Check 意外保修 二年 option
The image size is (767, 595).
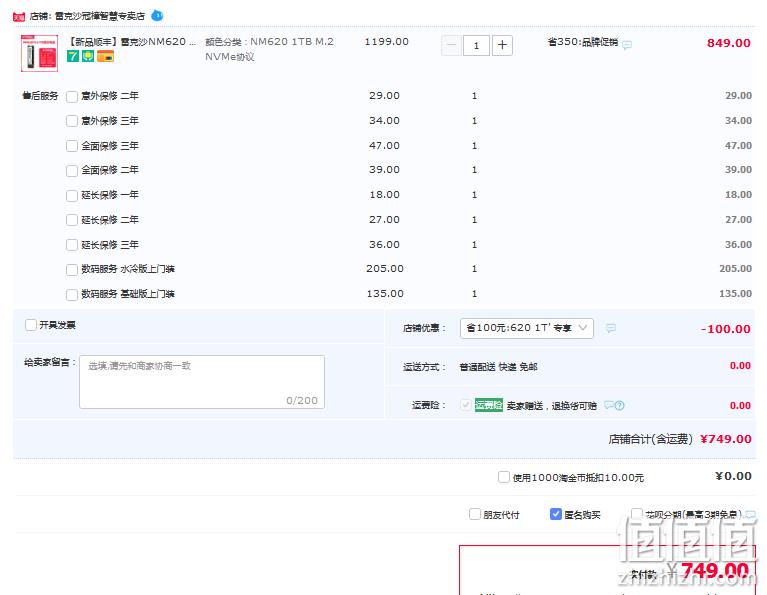click(72, 96)
